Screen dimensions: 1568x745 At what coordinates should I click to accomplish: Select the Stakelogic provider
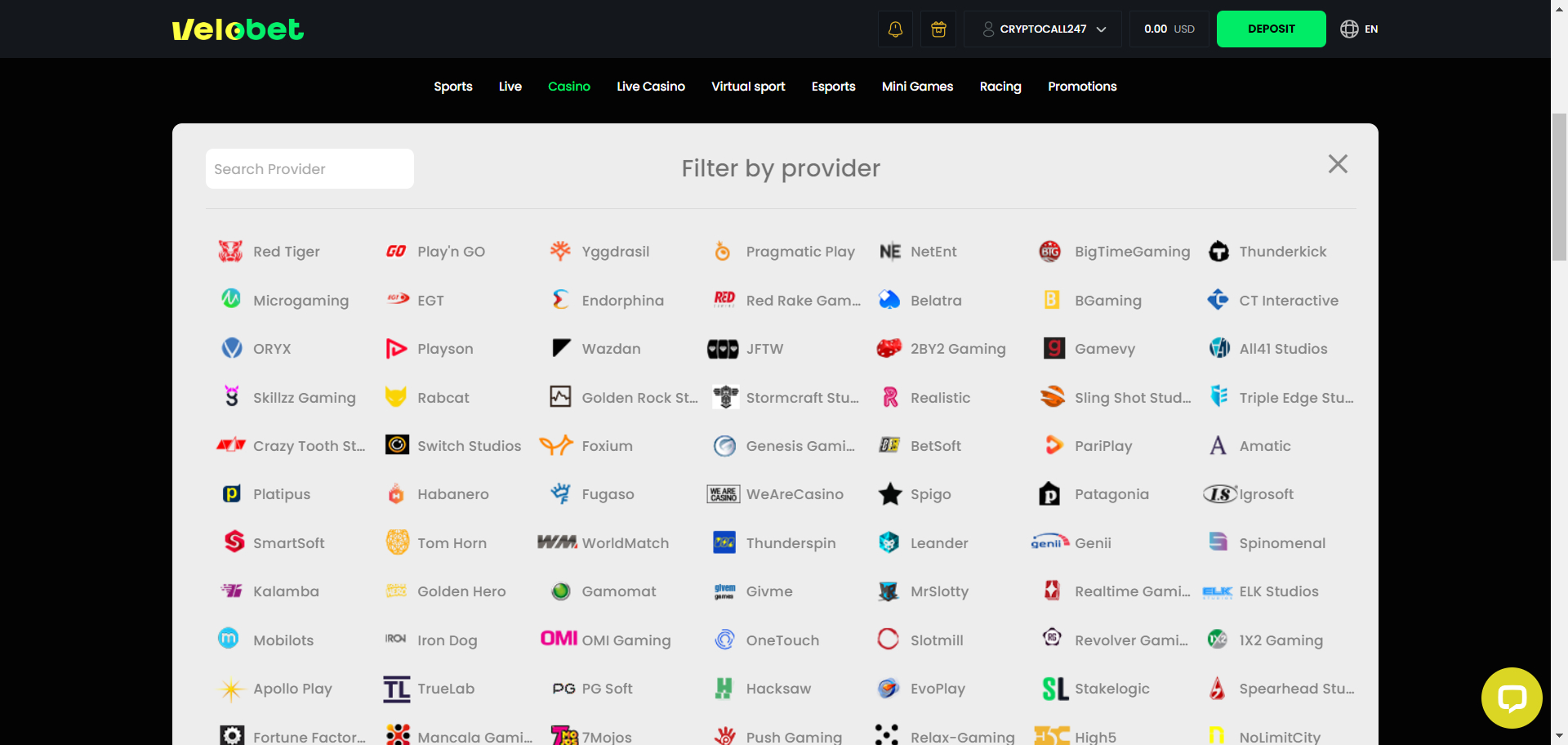(x=1097, y=689)
